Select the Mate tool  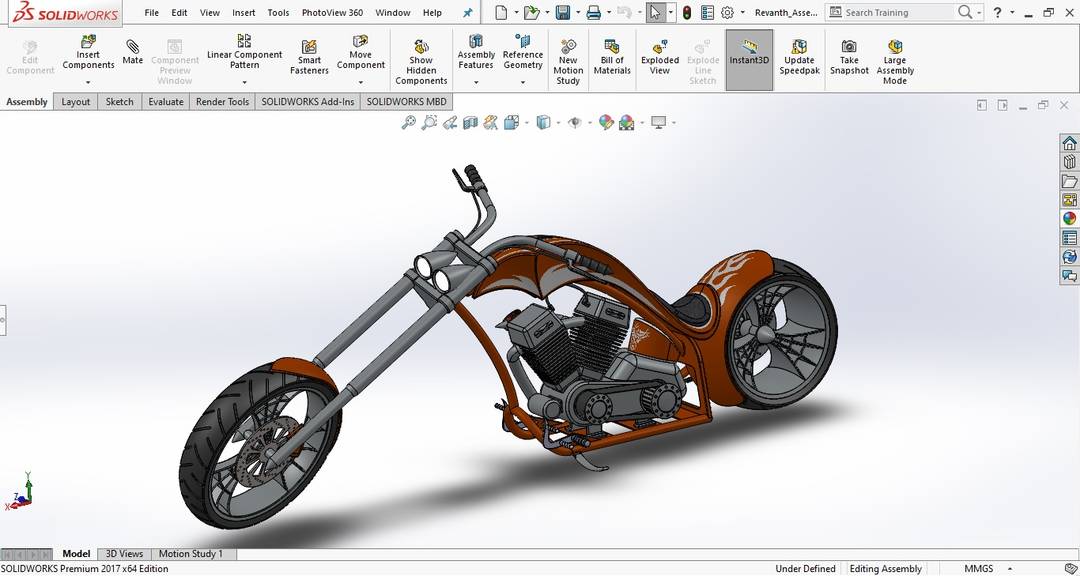(x=132, y=52)
